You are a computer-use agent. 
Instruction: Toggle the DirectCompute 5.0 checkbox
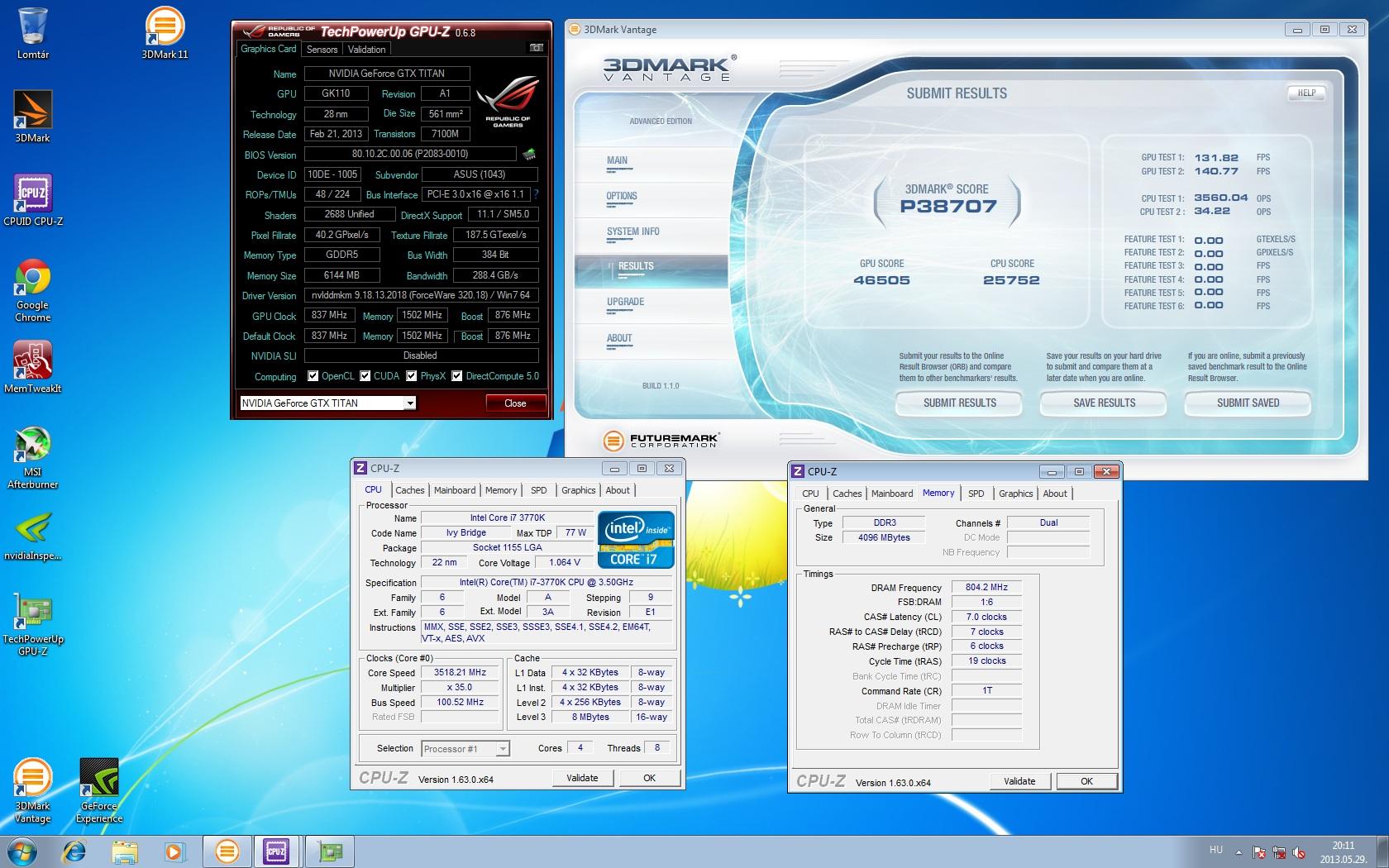point(457,376)
